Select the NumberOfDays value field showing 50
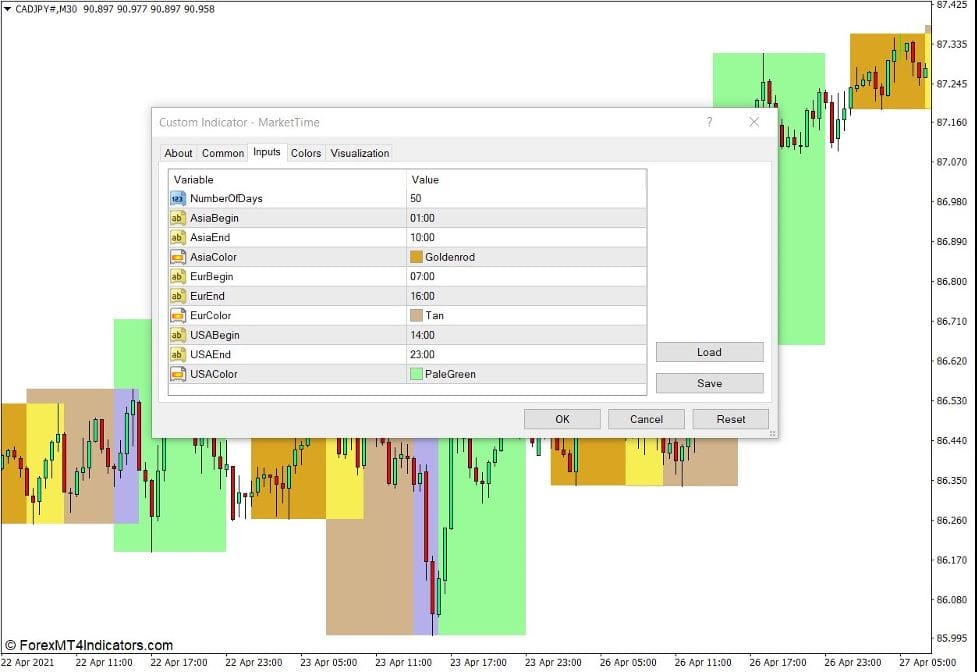 (450, 198)
